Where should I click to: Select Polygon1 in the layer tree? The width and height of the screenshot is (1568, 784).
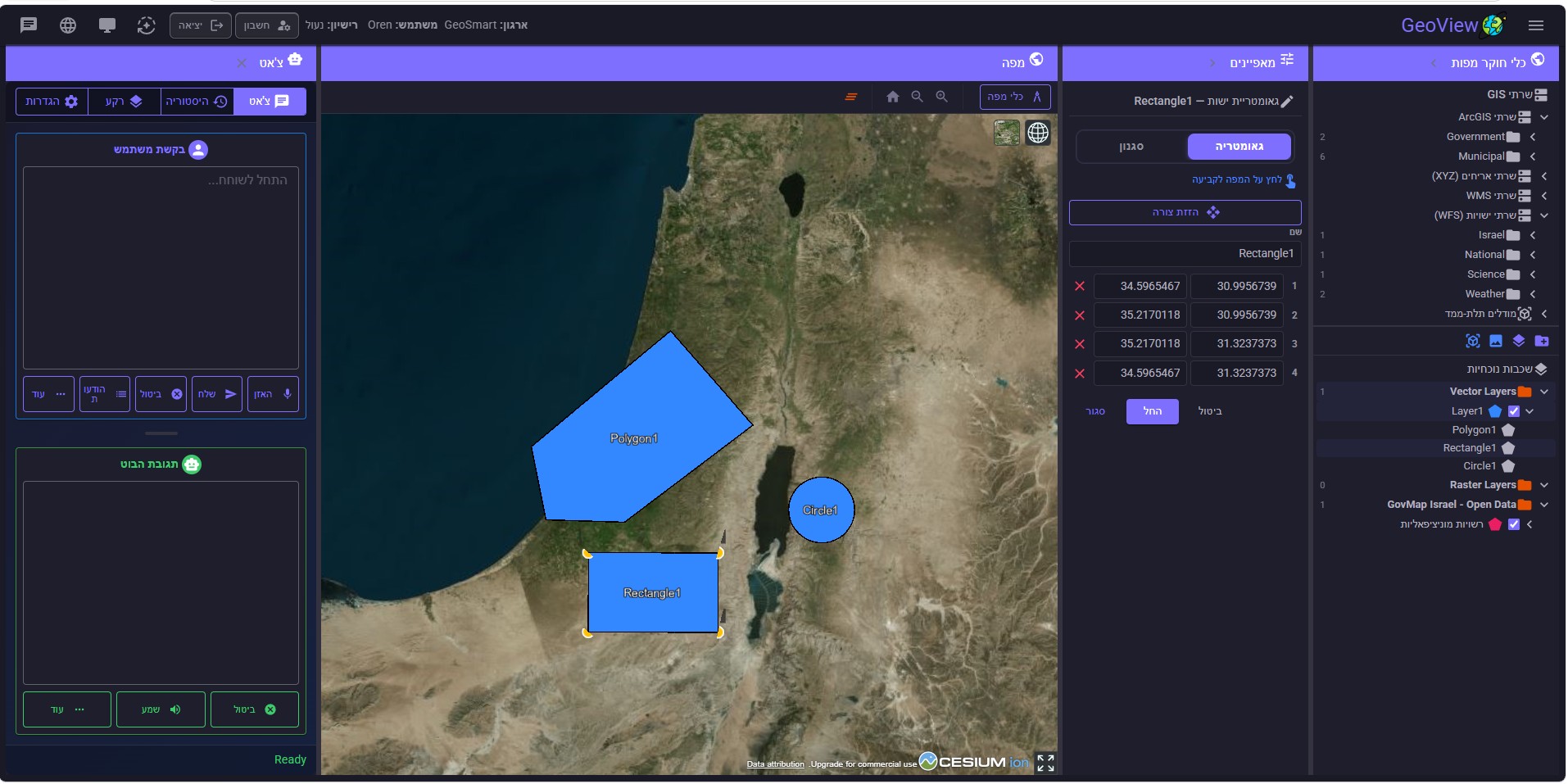pos(1474,430)
